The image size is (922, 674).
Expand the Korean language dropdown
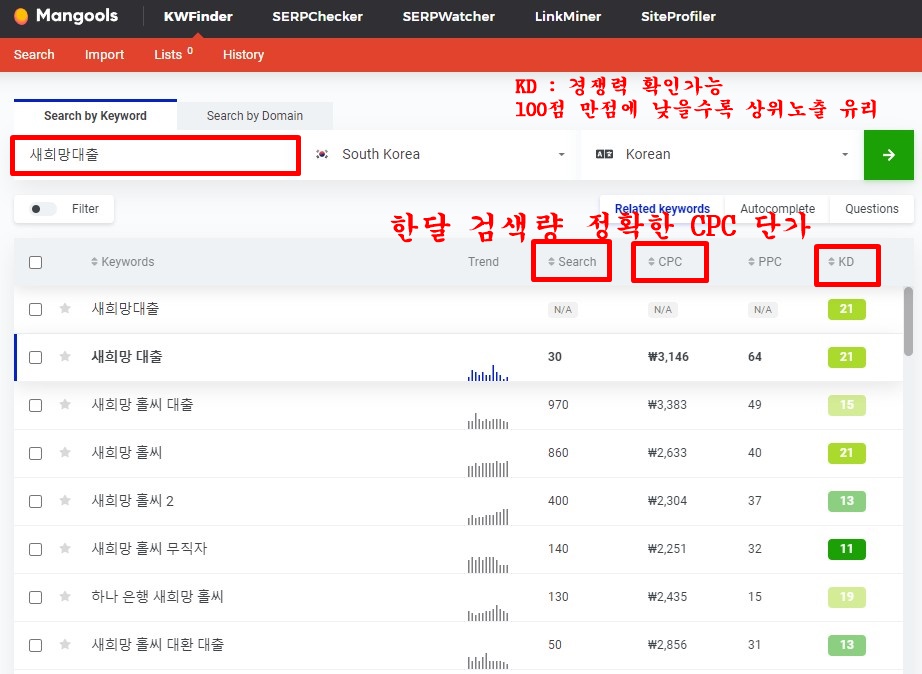722,155
